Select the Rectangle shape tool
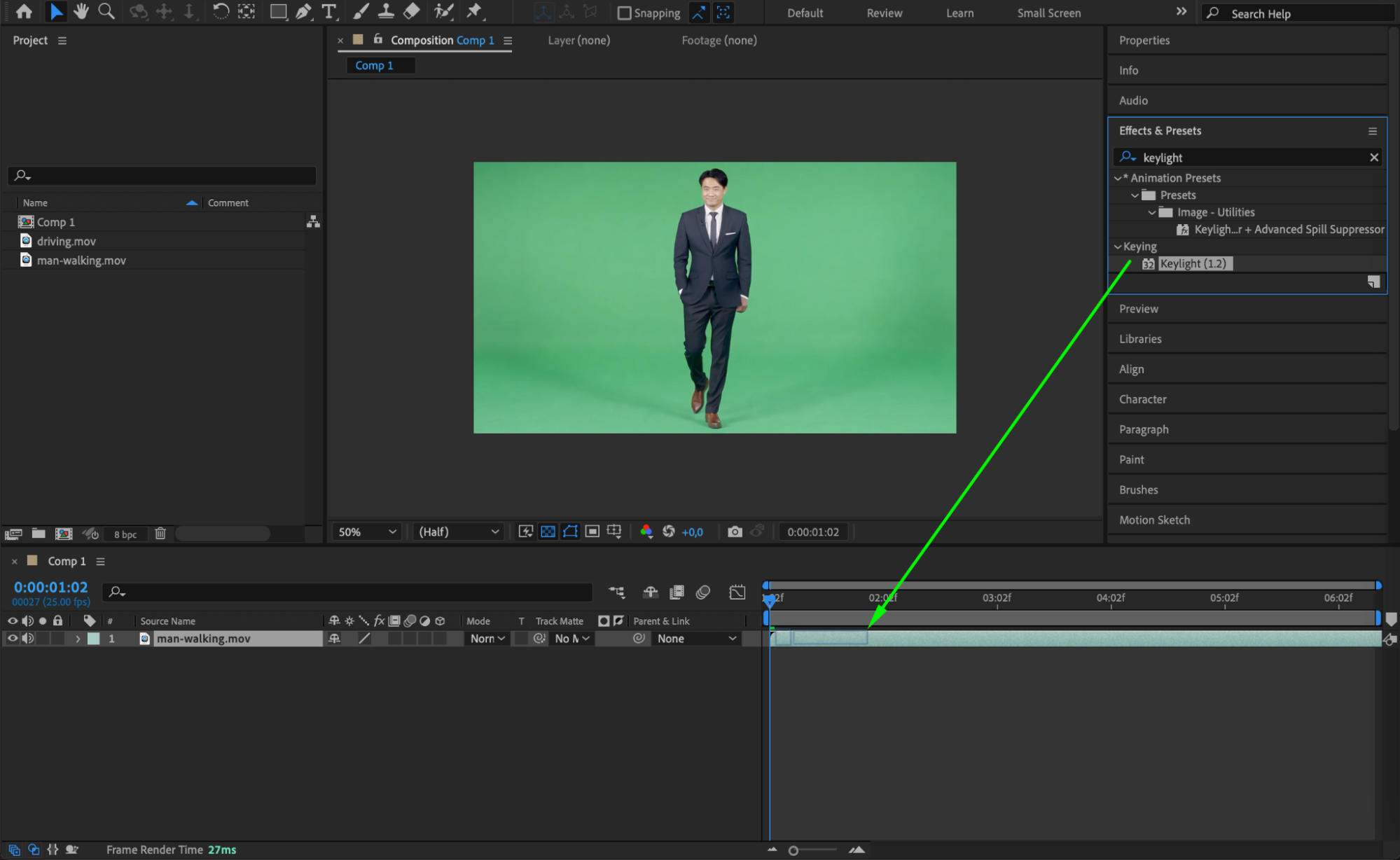1400x860 pixels. [x=278, y=11]
